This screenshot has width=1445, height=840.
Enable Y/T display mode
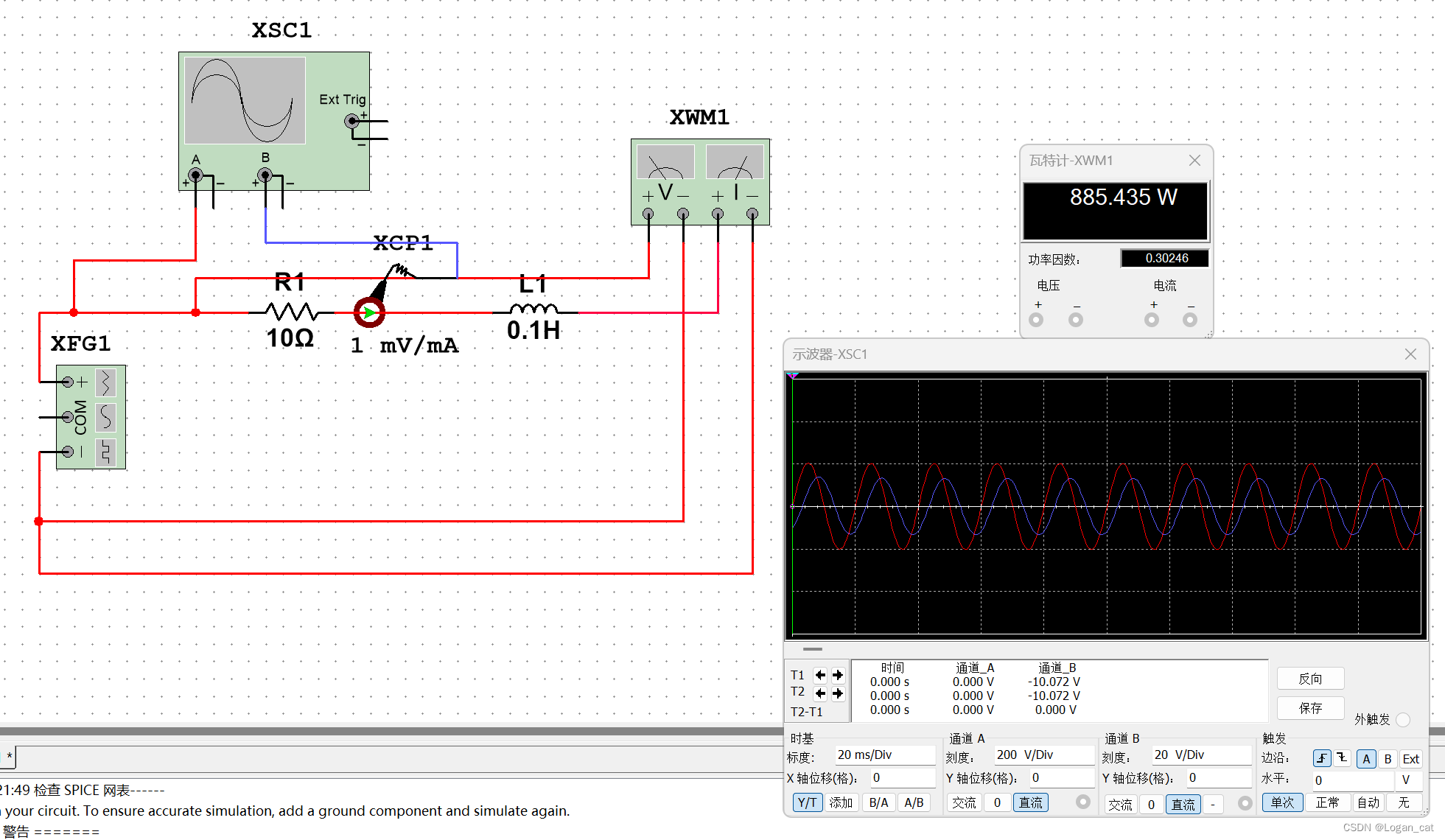click(808, 802)
